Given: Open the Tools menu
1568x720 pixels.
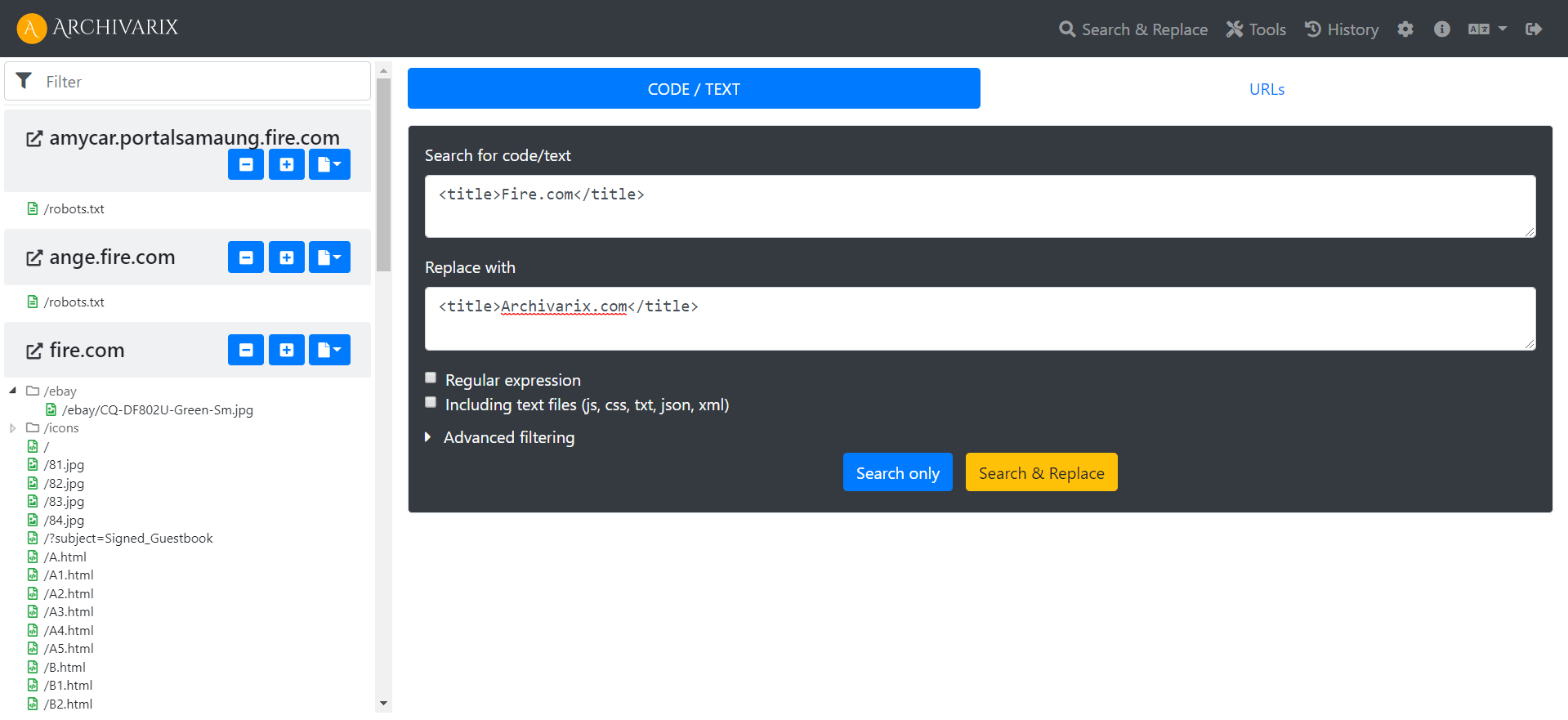Looking at the screenshot, I should coord(1256,29).
